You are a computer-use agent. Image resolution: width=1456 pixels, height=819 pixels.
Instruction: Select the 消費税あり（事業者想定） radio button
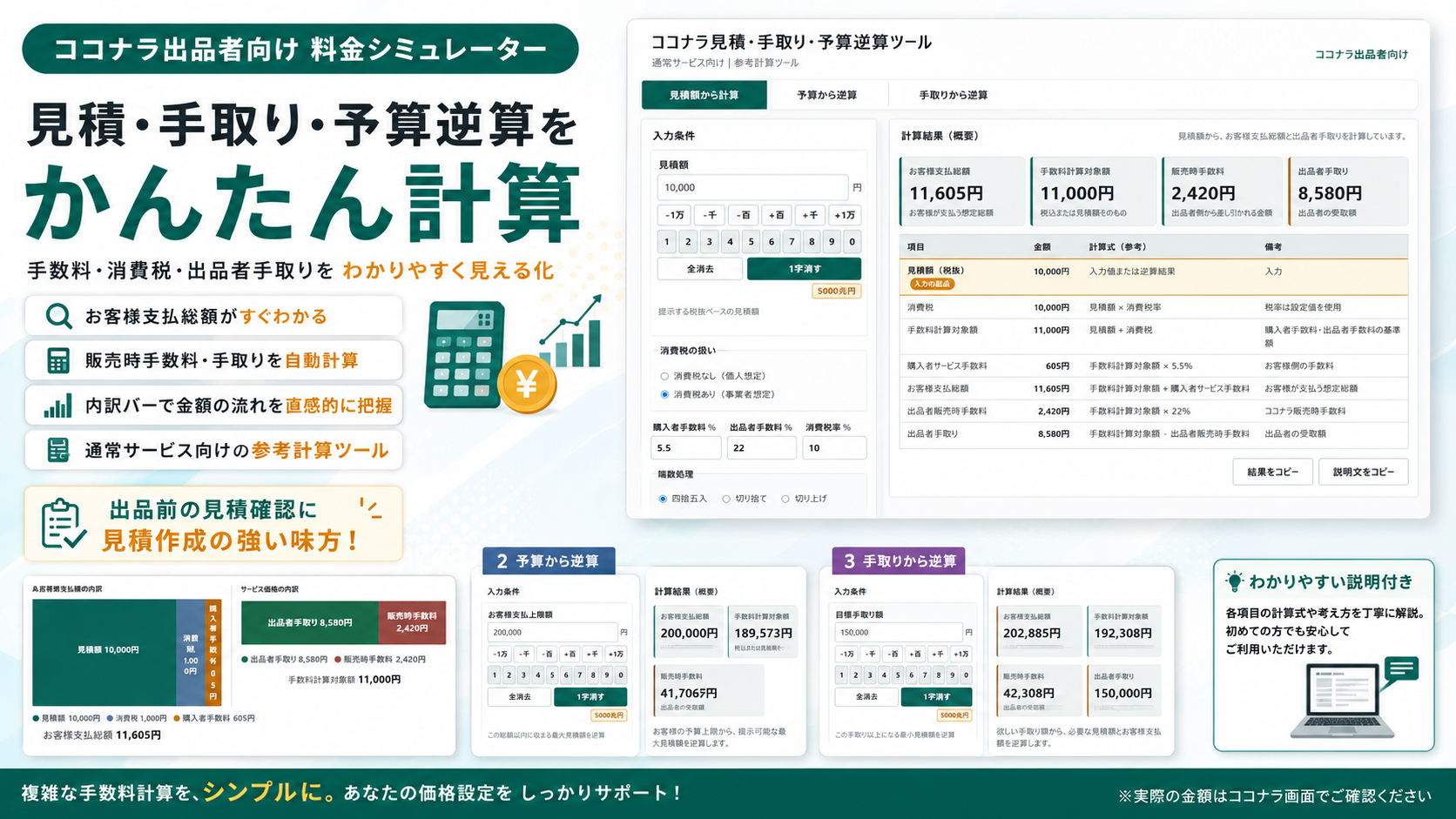[664, 394]
